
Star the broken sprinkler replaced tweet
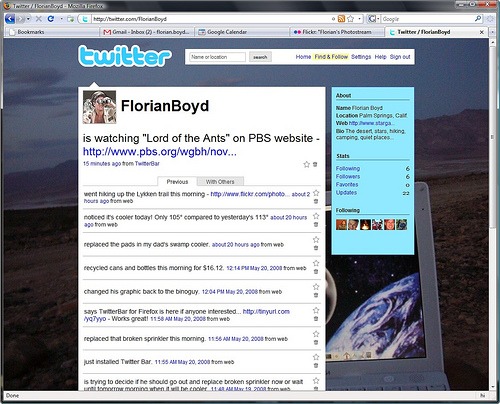[x=316, y=334]
